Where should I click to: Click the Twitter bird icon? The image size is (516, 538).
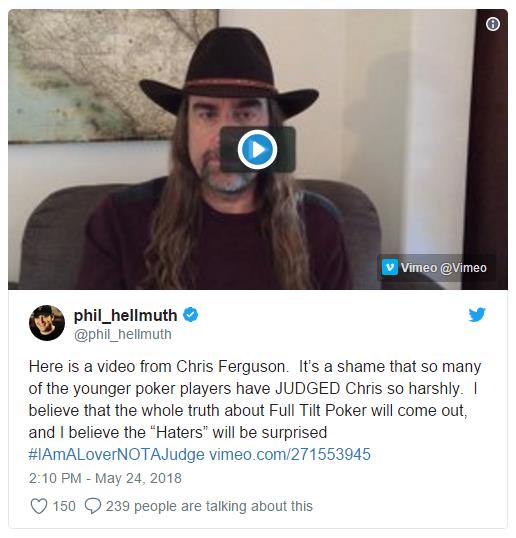(x=477, y=315)
